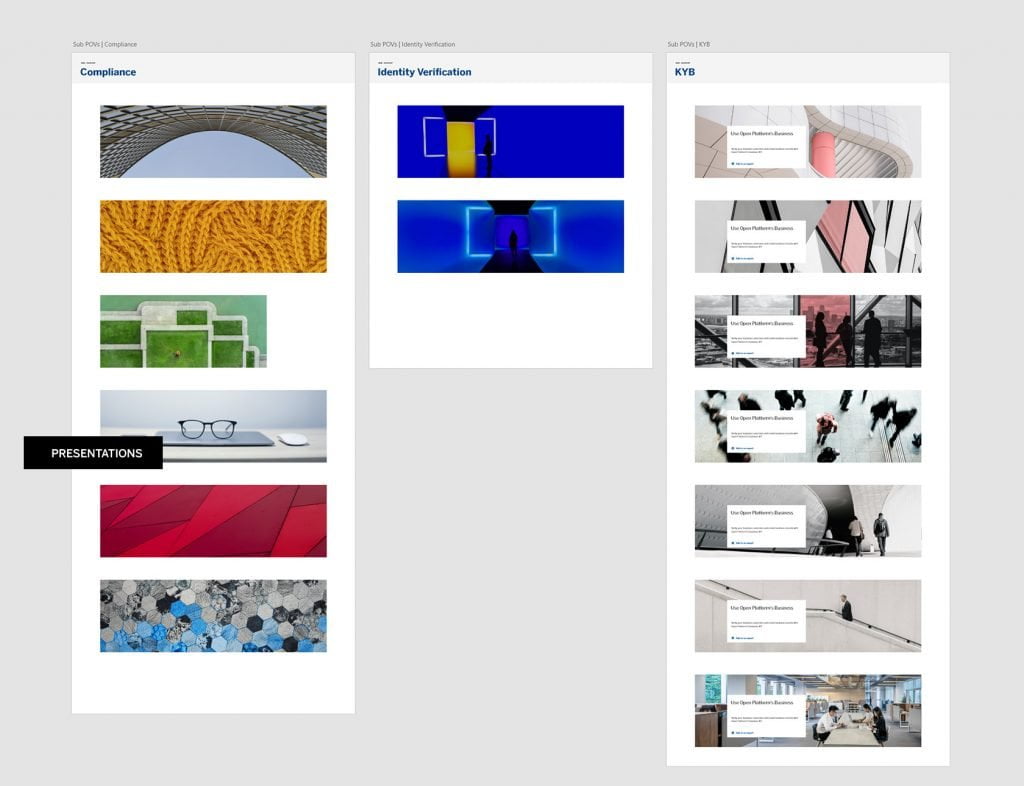Select the 'Sub POVs | KYB' artboard label
Screen dimensions: 1024x786
coord(688,44)
